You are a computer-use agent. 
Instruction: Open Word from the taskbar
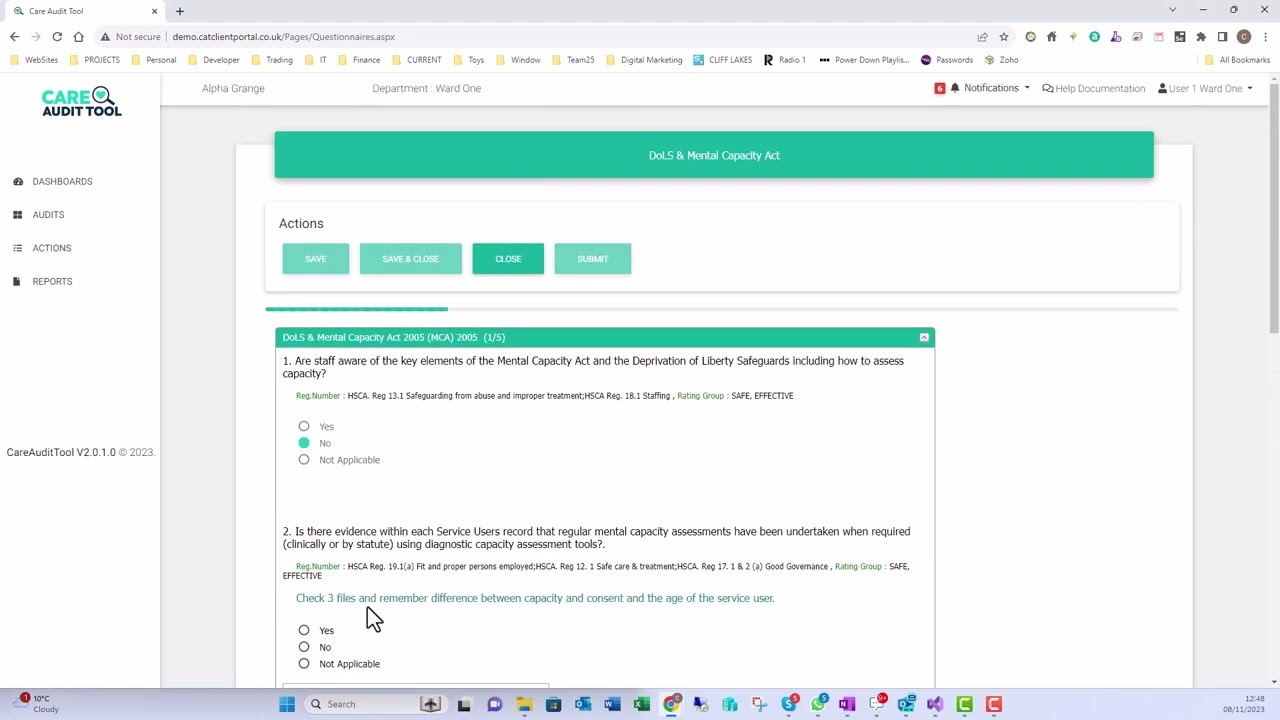click(612, 704)
